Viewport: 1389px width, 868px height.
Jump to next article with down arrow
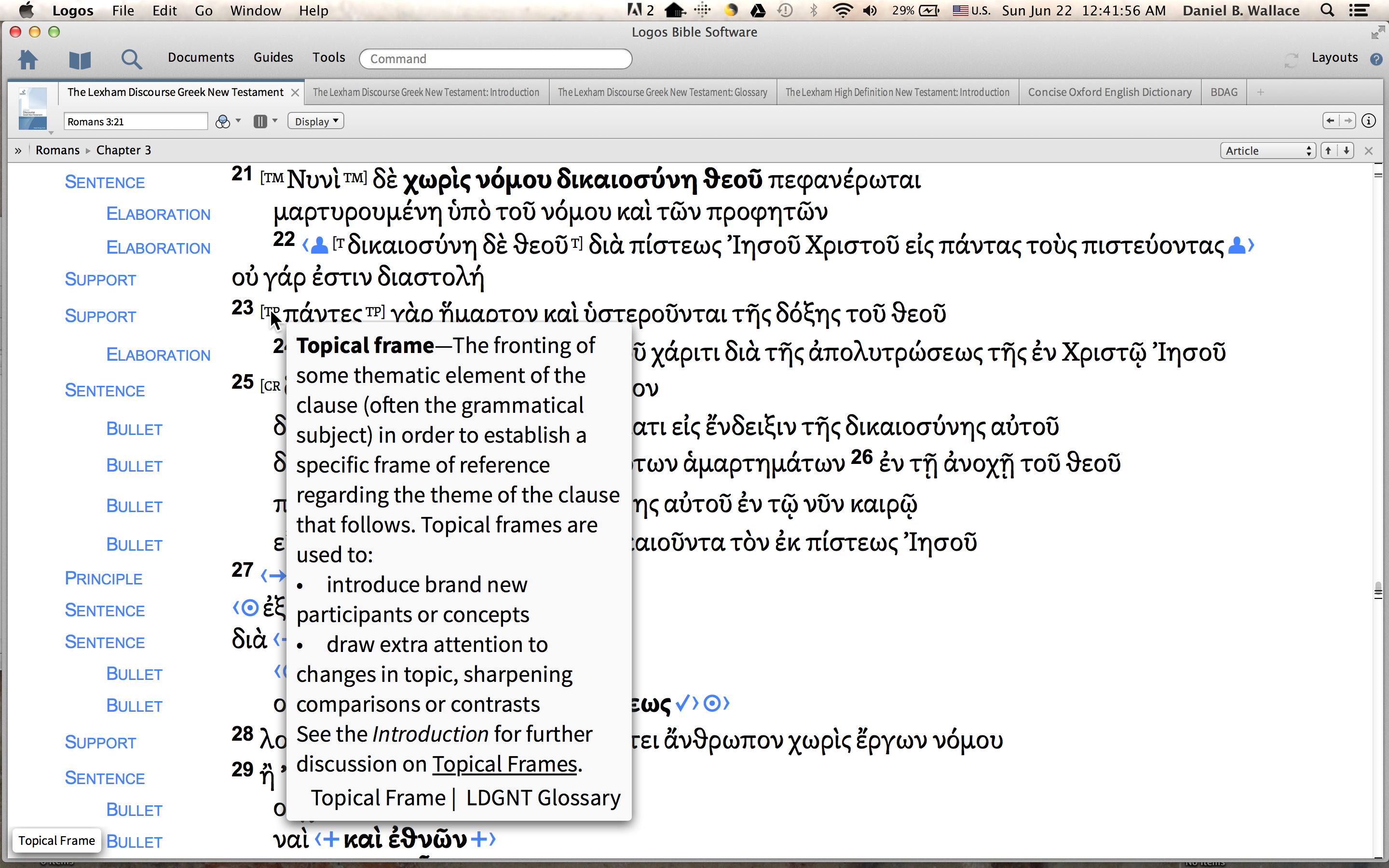1347,150
